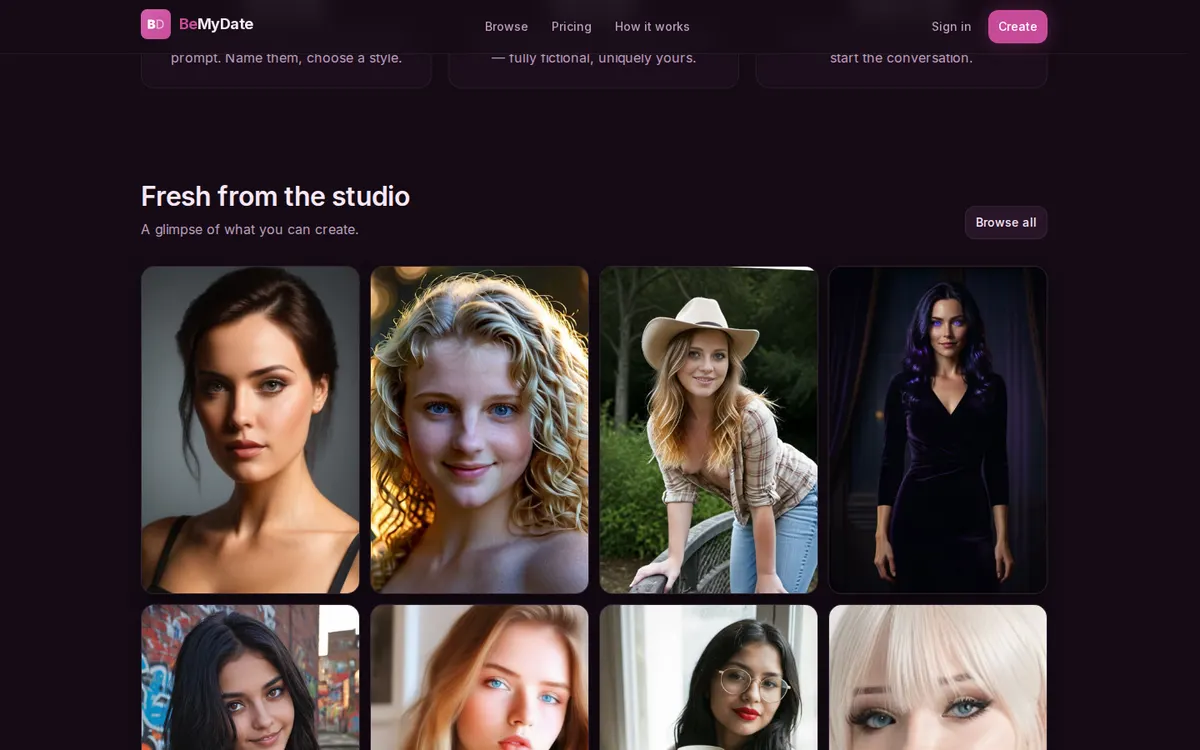Click the pink Create button
Image resolution: width=1200 pixels, height=750 pixels.
tap(1017, 26)
